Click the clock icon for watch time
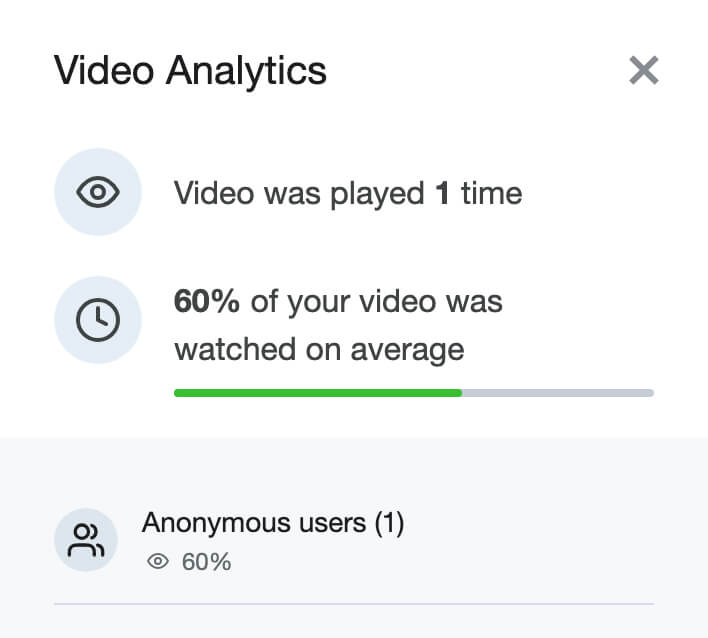Viewport: 708px width, 638px height. coord(98,320)
